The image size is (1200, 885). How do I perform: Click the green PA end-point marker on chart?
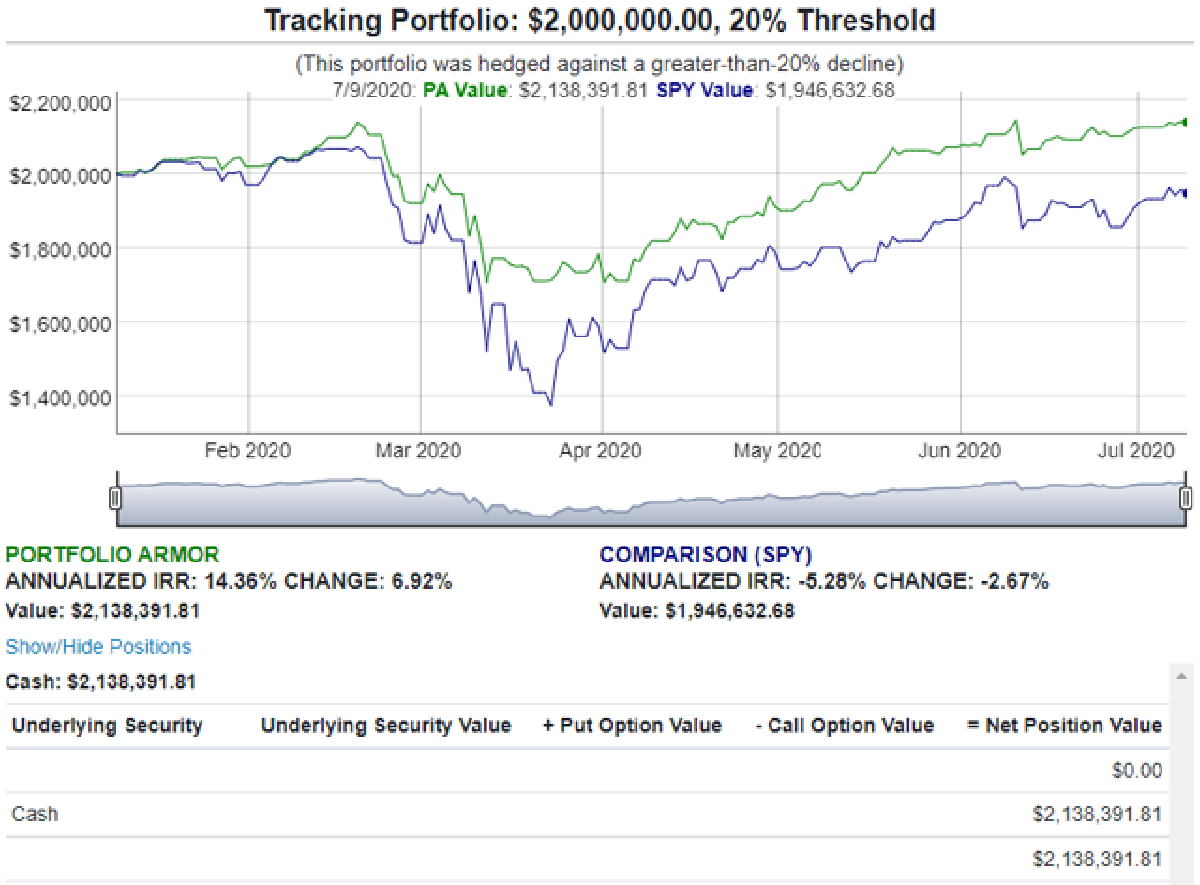pyautogui.click(x=1185, y=122)
